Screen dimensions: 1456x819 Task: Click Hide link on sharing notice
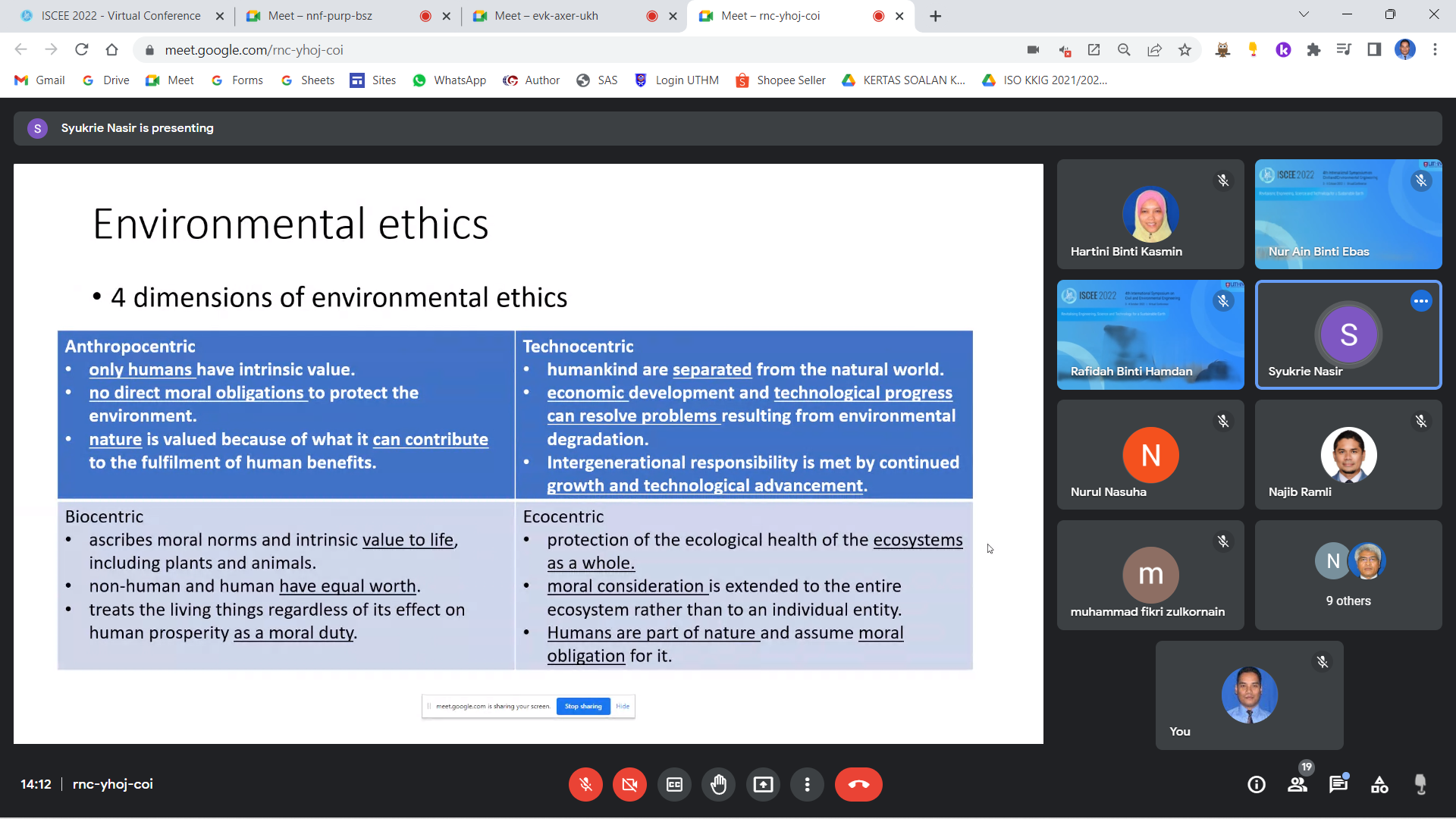pos(623,706)
